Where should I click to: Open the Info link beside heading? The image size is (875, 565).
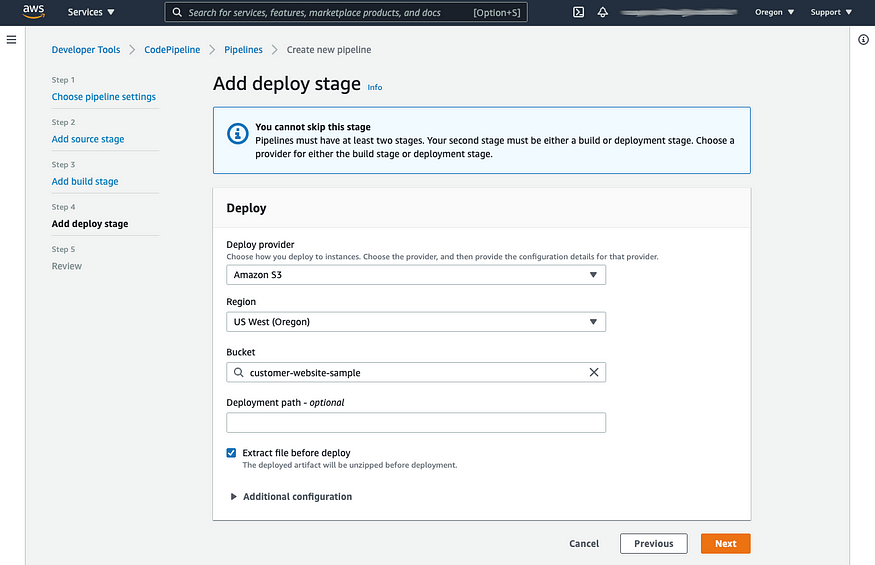coord(375,87)
